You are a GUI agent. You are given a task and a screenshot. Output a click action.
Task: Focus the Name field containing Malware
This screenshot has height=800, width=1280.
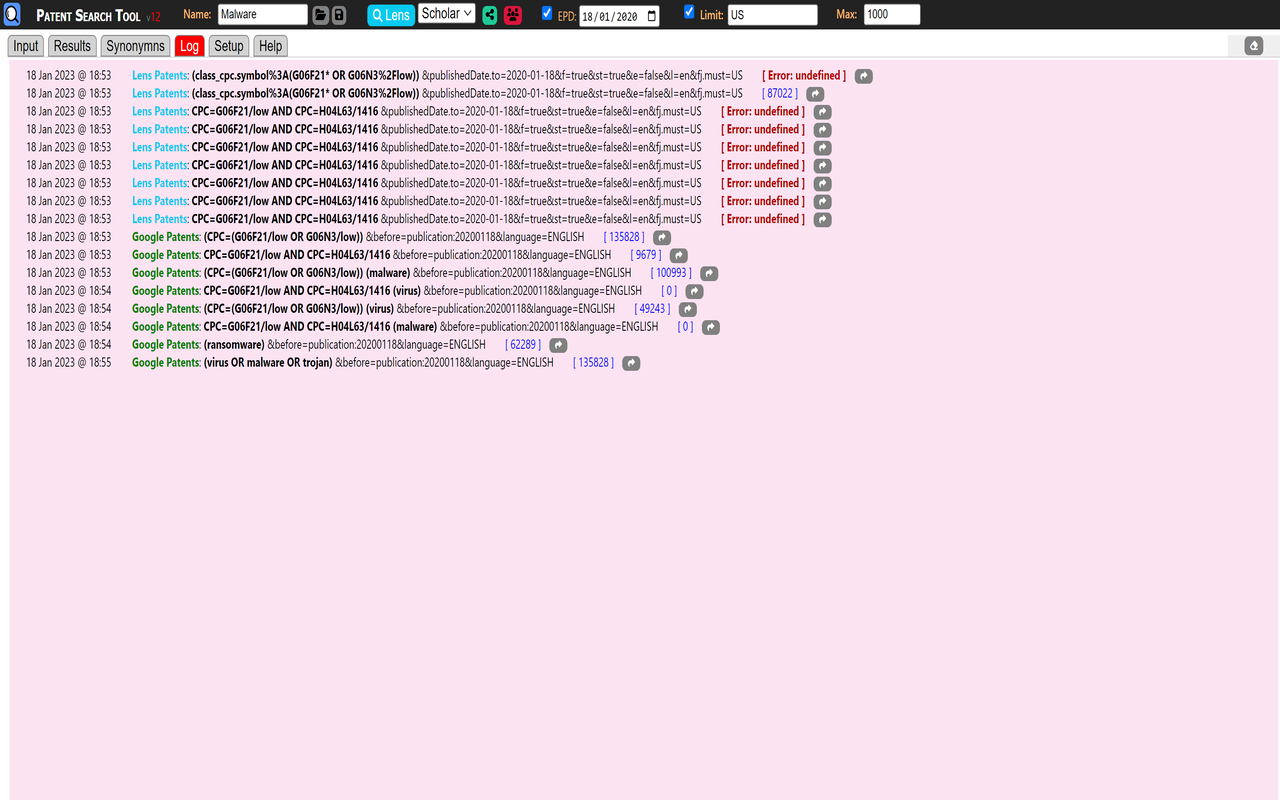[263, 15]
